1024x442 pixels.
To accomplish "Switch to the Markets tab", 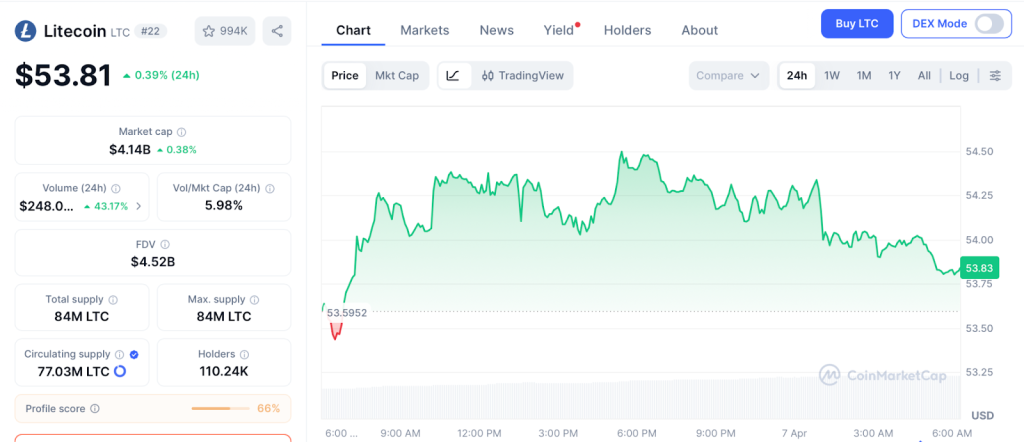I will [425, 30].
